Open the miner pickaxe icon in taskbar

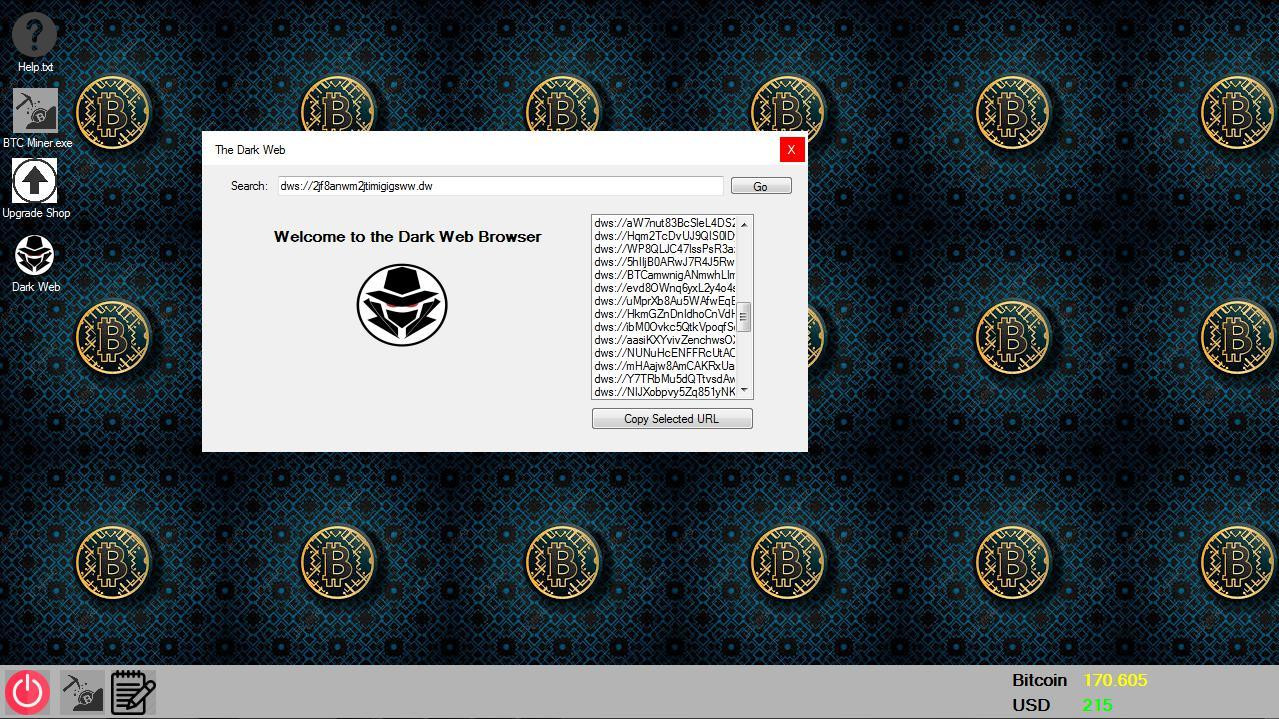click(82, 692)
